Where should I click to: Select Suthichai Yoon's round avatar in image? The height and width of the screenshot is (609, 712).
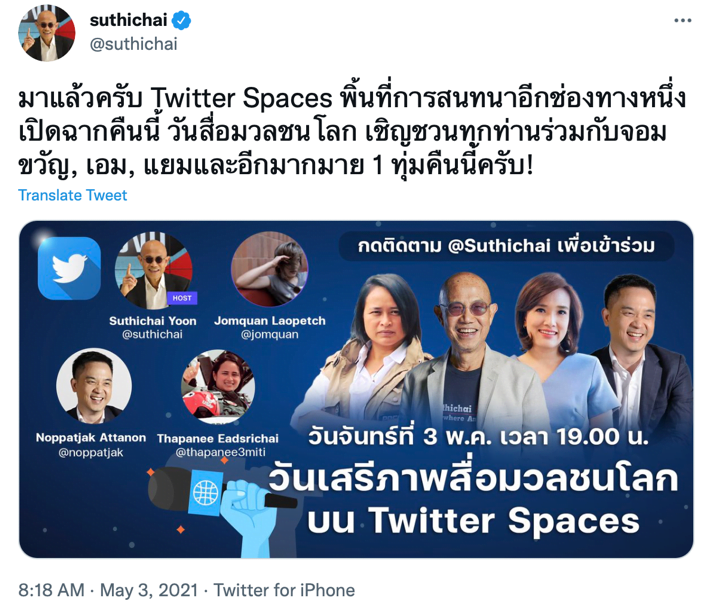click(x=153, y=270)
